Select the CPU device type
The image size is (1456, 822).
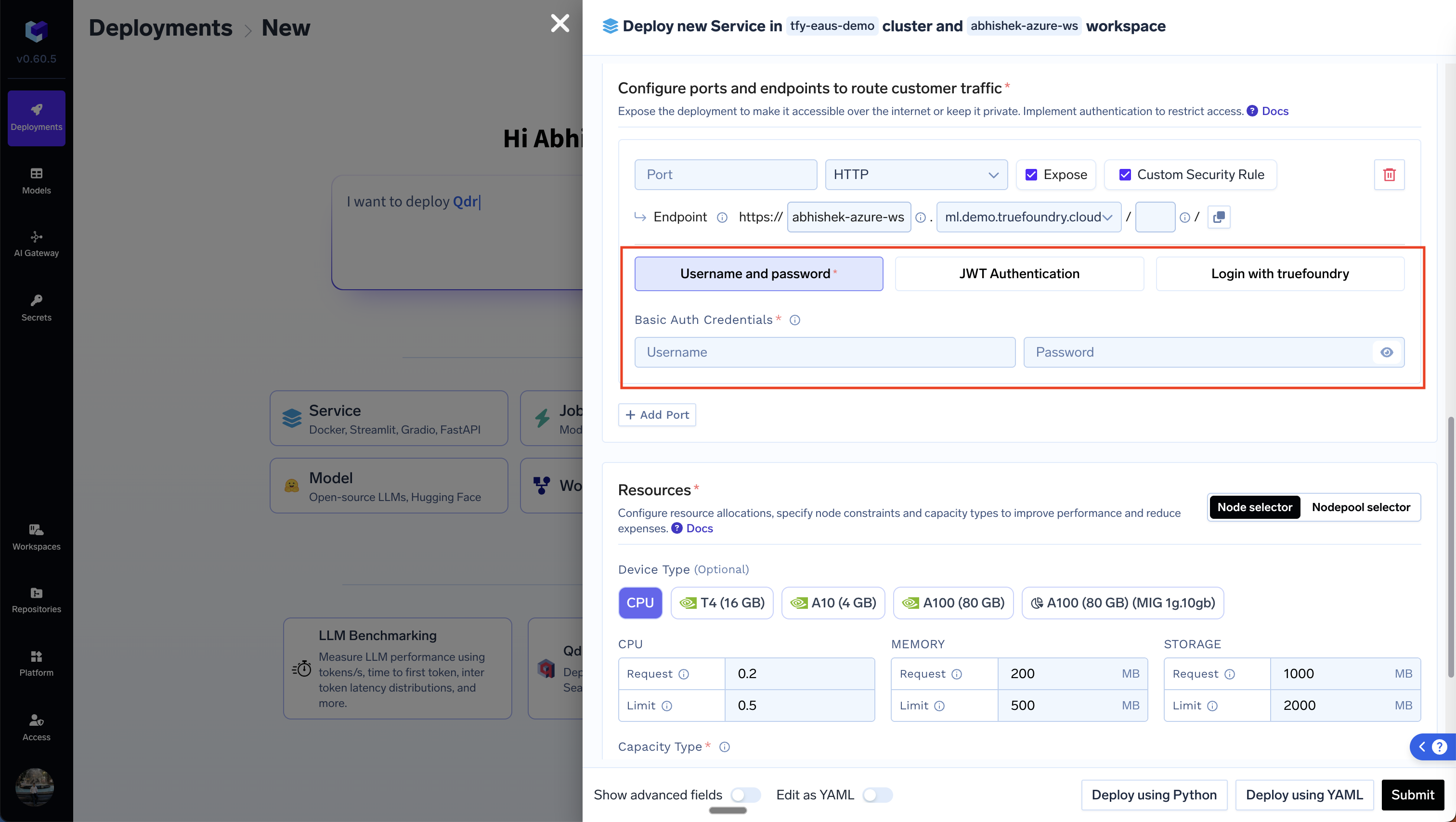[640, 603]
